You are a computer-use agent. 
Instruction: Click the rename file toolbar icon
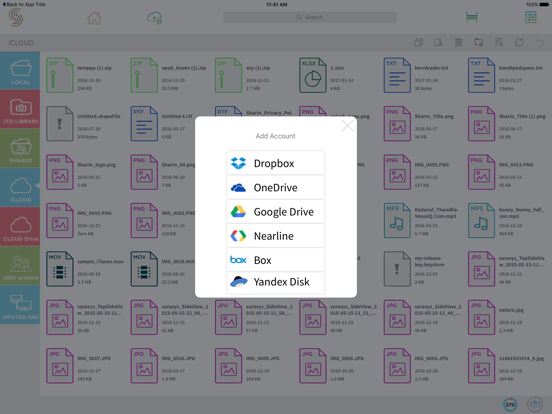coord(438,43)
